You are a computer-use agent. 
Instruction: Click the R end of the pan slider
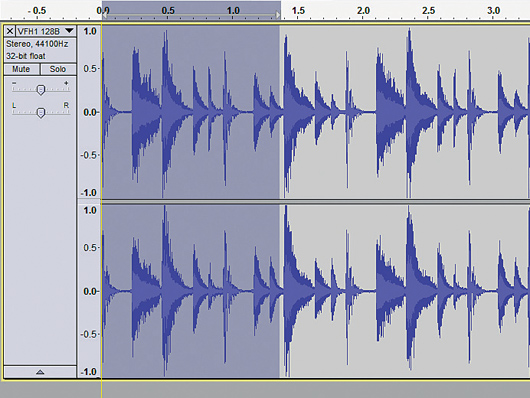click(66, 106)
